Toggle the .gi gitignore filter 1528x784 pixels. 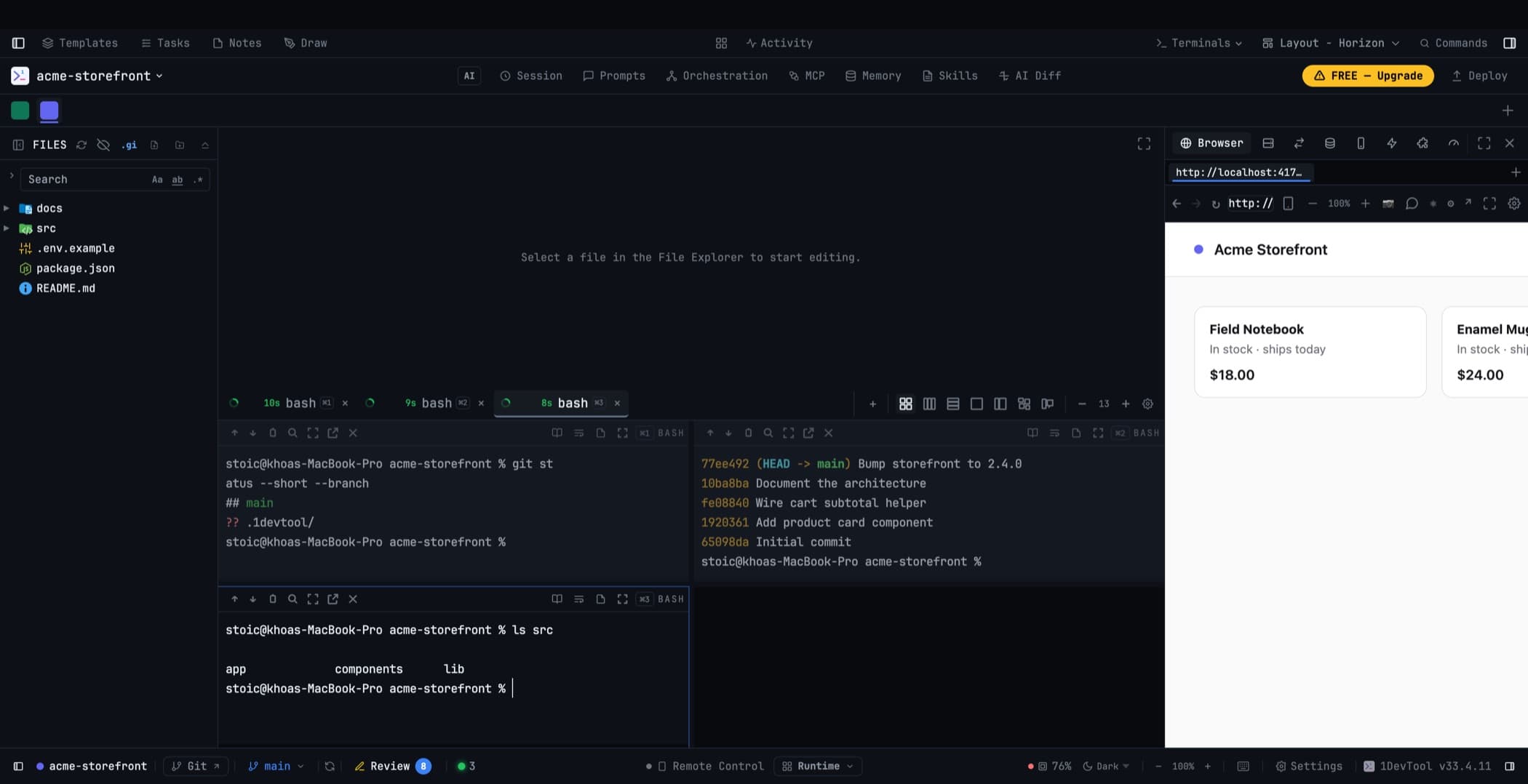tap(129, 145)
